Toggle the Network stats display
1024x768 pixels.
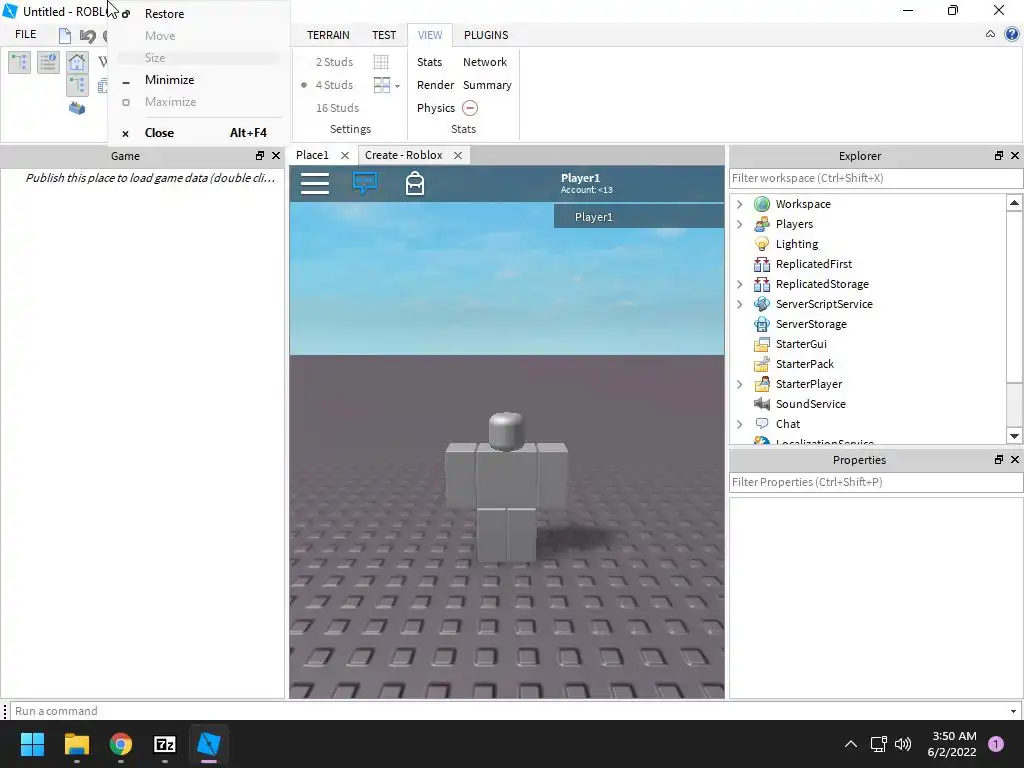(485, 62)
